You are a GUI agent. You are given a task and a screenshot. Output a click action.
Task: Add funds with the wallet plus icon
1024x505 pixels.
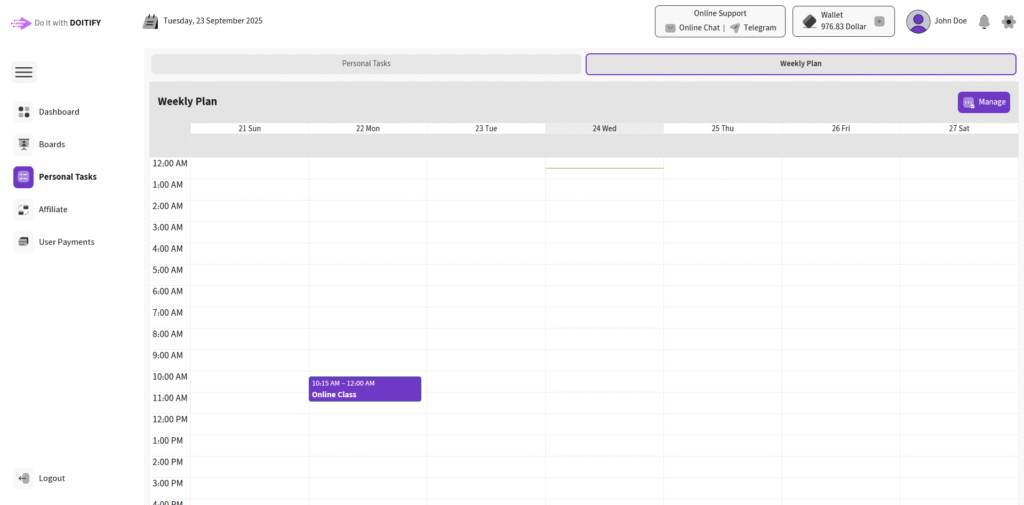pos(879,21)
